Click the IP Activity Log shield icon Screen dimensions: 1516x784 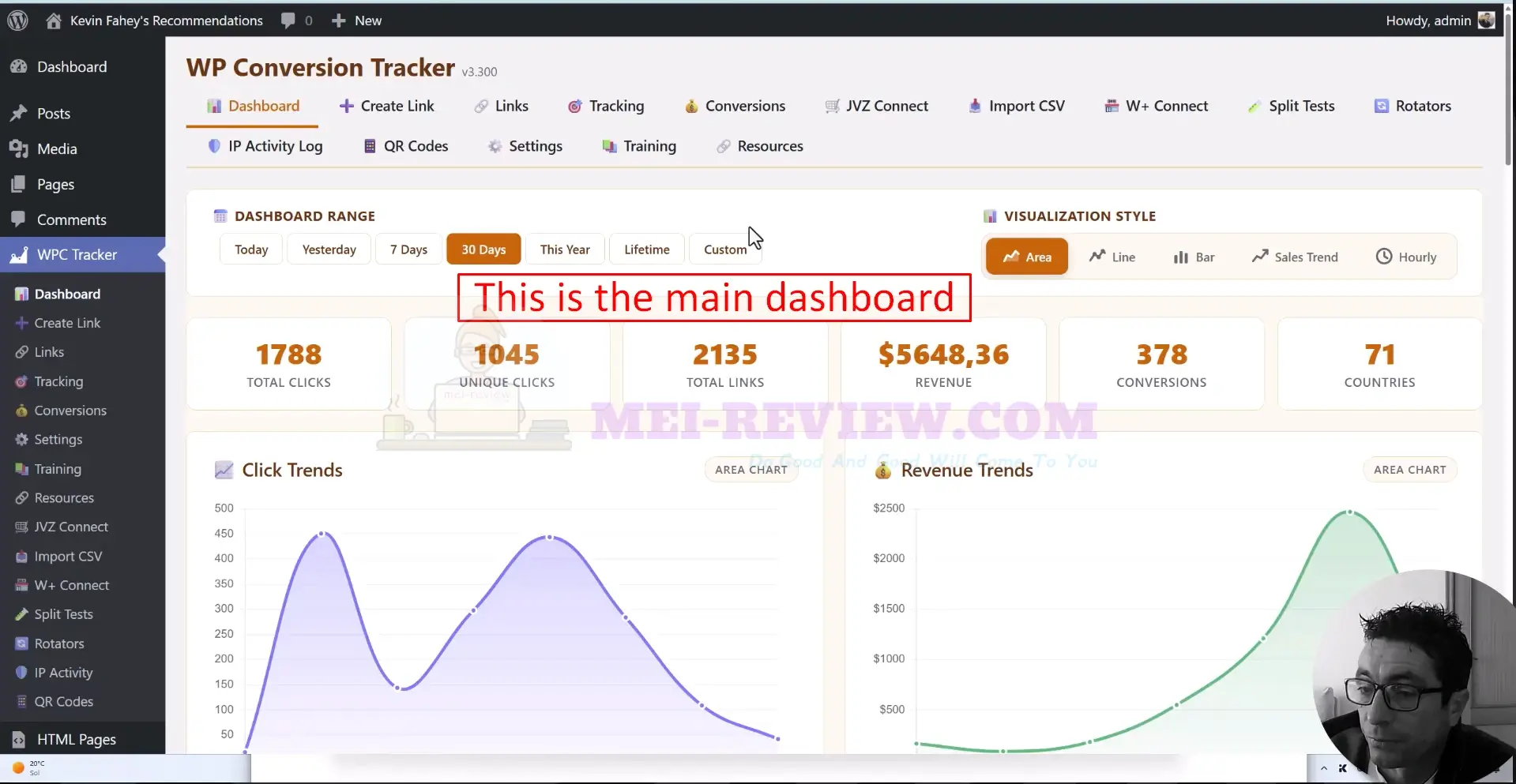tap(214, 146)
